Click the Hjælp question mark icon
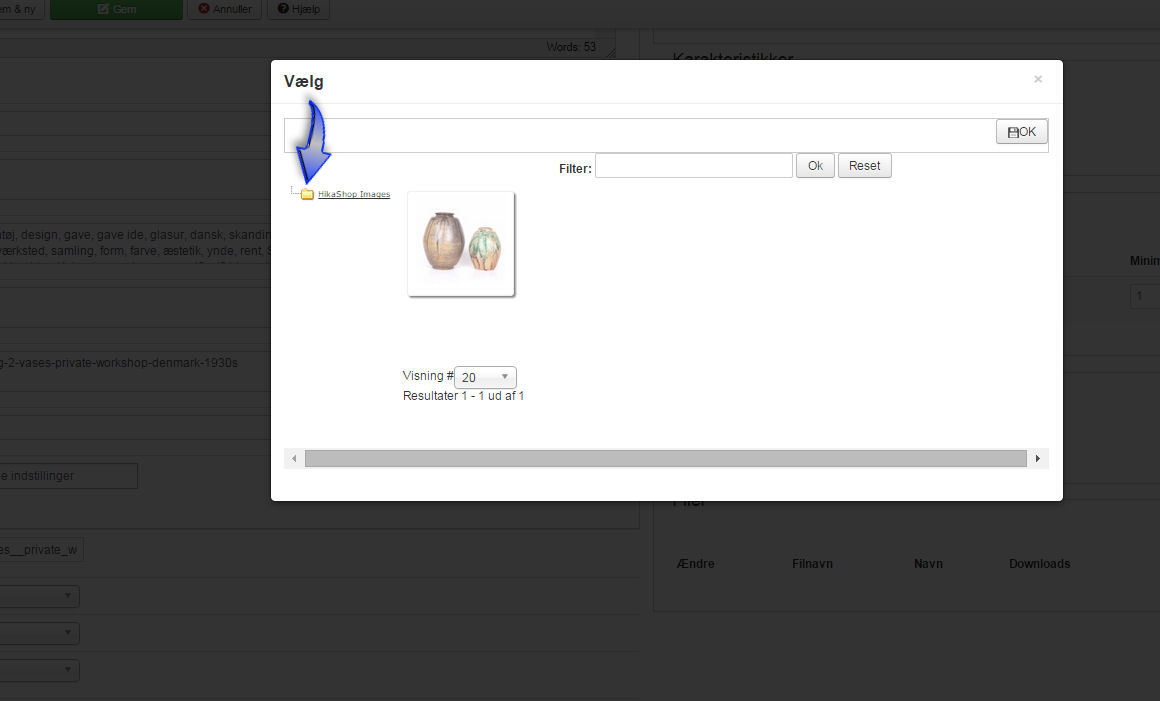Image resolution: width=1160 pixels, height=701 pixels. point(283,8)
